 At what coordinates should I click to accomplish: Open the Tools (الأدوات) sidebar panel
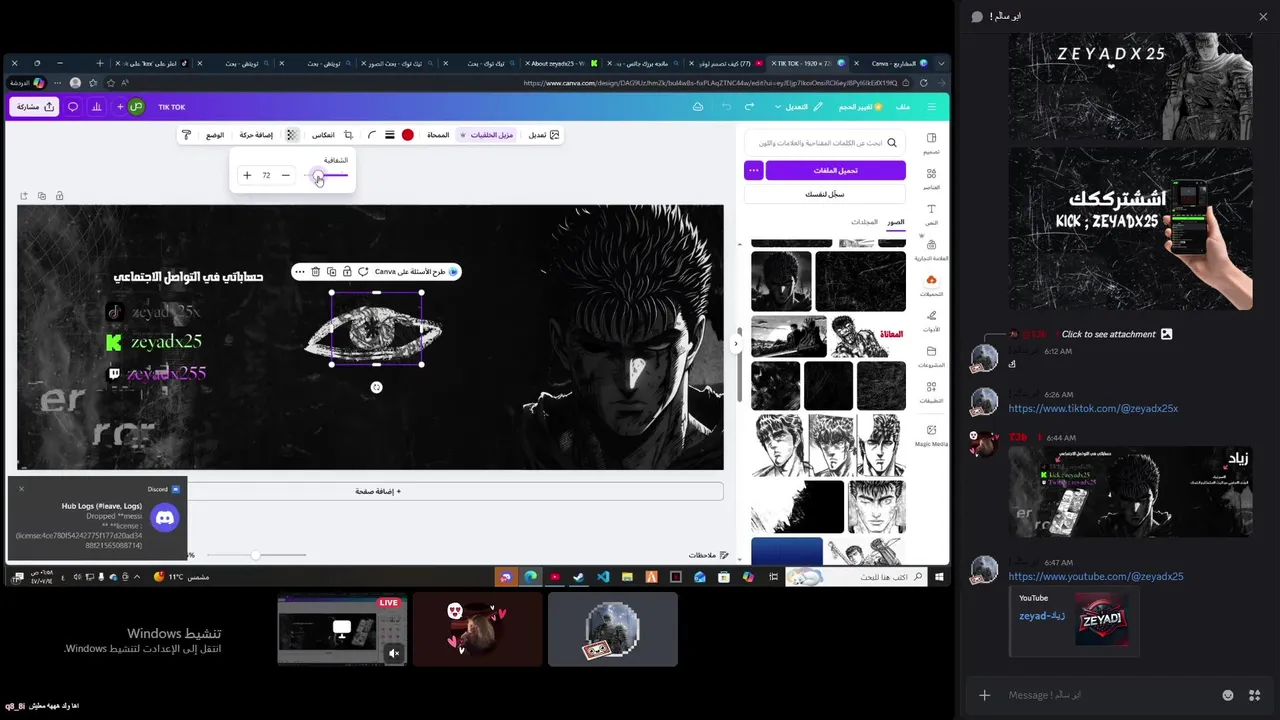[931, 321]
